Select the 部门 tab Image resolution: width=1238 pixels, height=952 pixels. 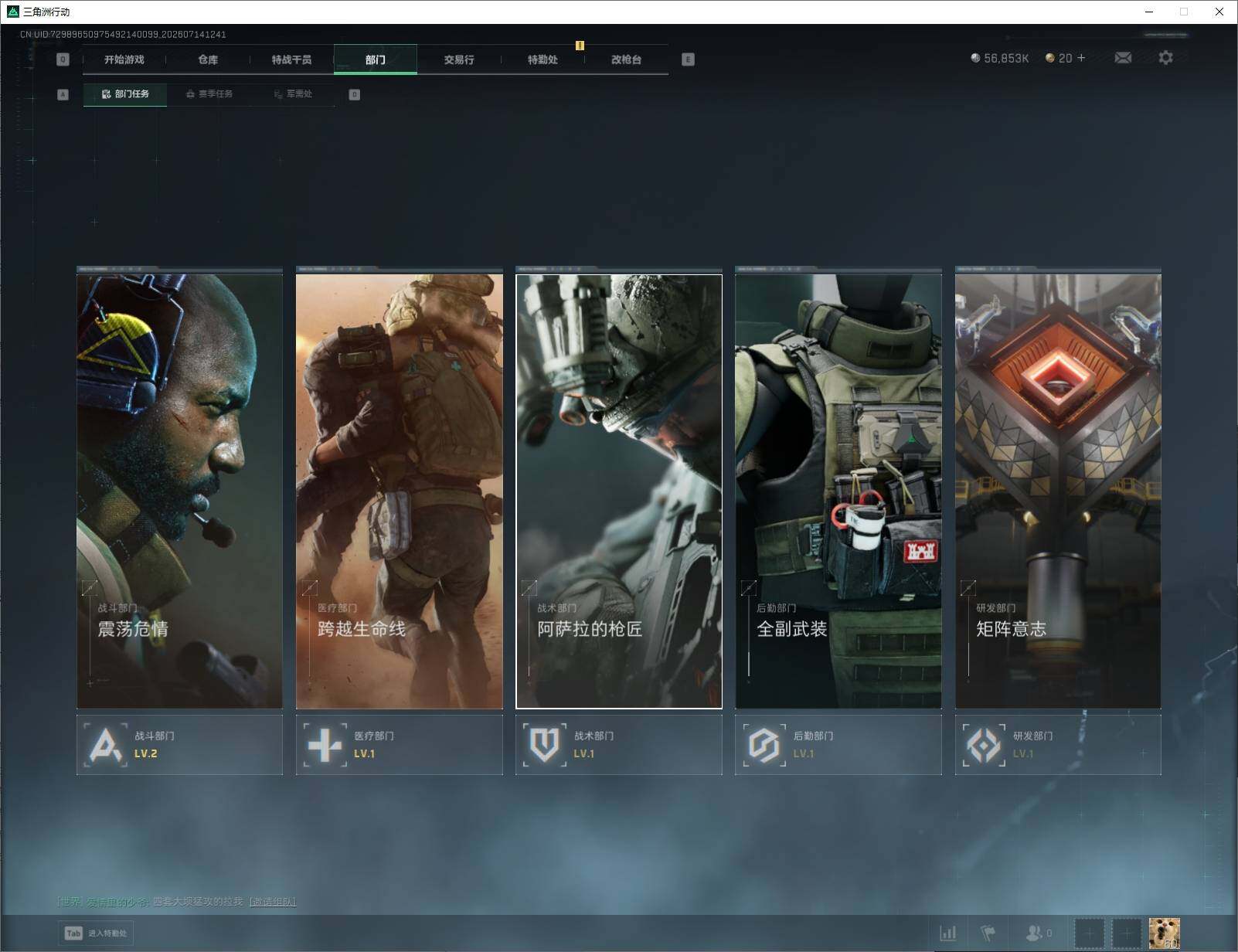pos(376,59)
